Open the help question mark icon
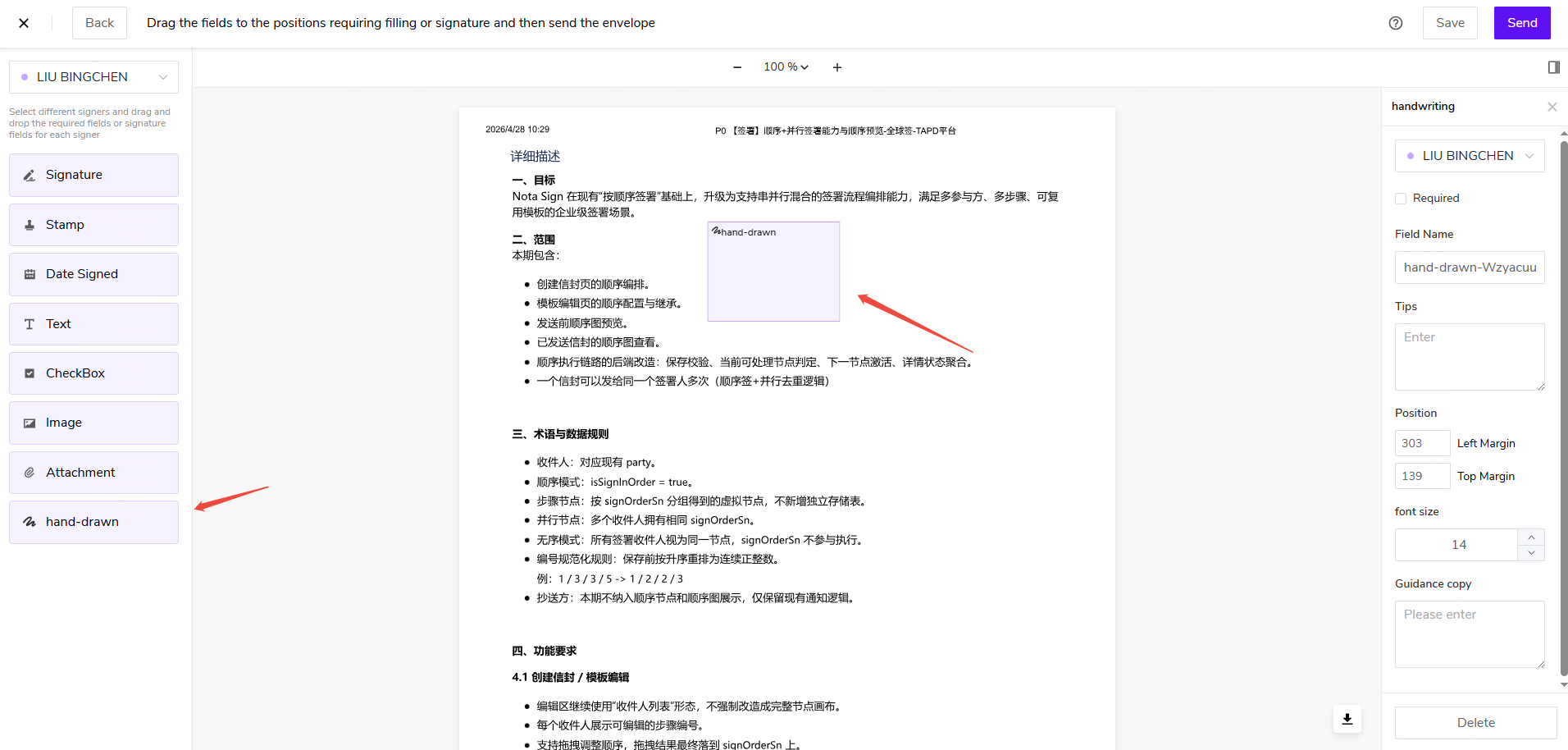 coord(1396,23)
